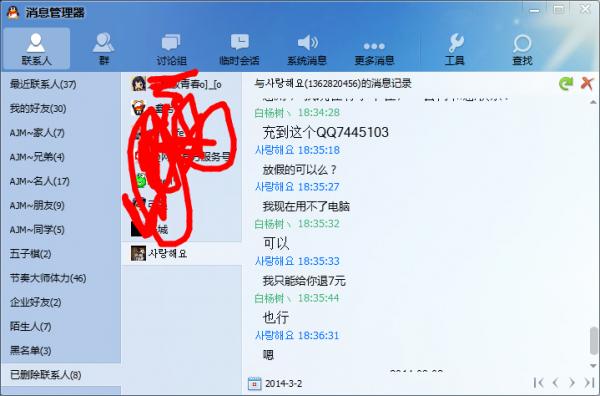Click the 2014-3-2 date label
600x396 pixels.
coord(284,383)
